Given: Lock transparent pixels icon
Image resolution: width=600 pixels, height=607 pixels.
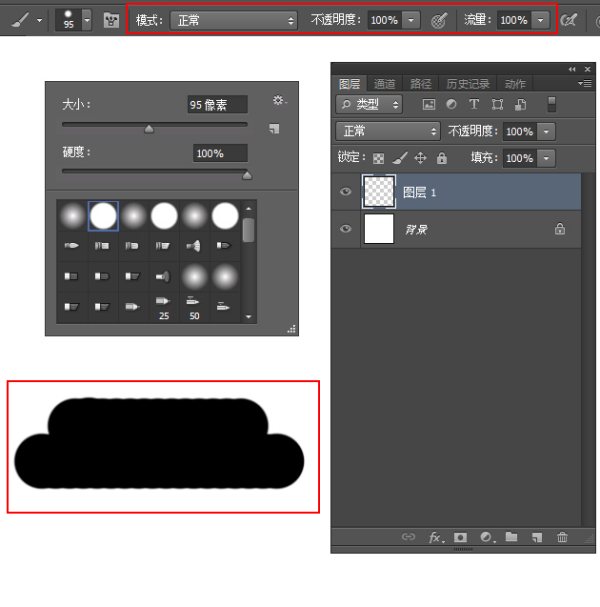Looking at the screenshot, I should click(378, 158).
